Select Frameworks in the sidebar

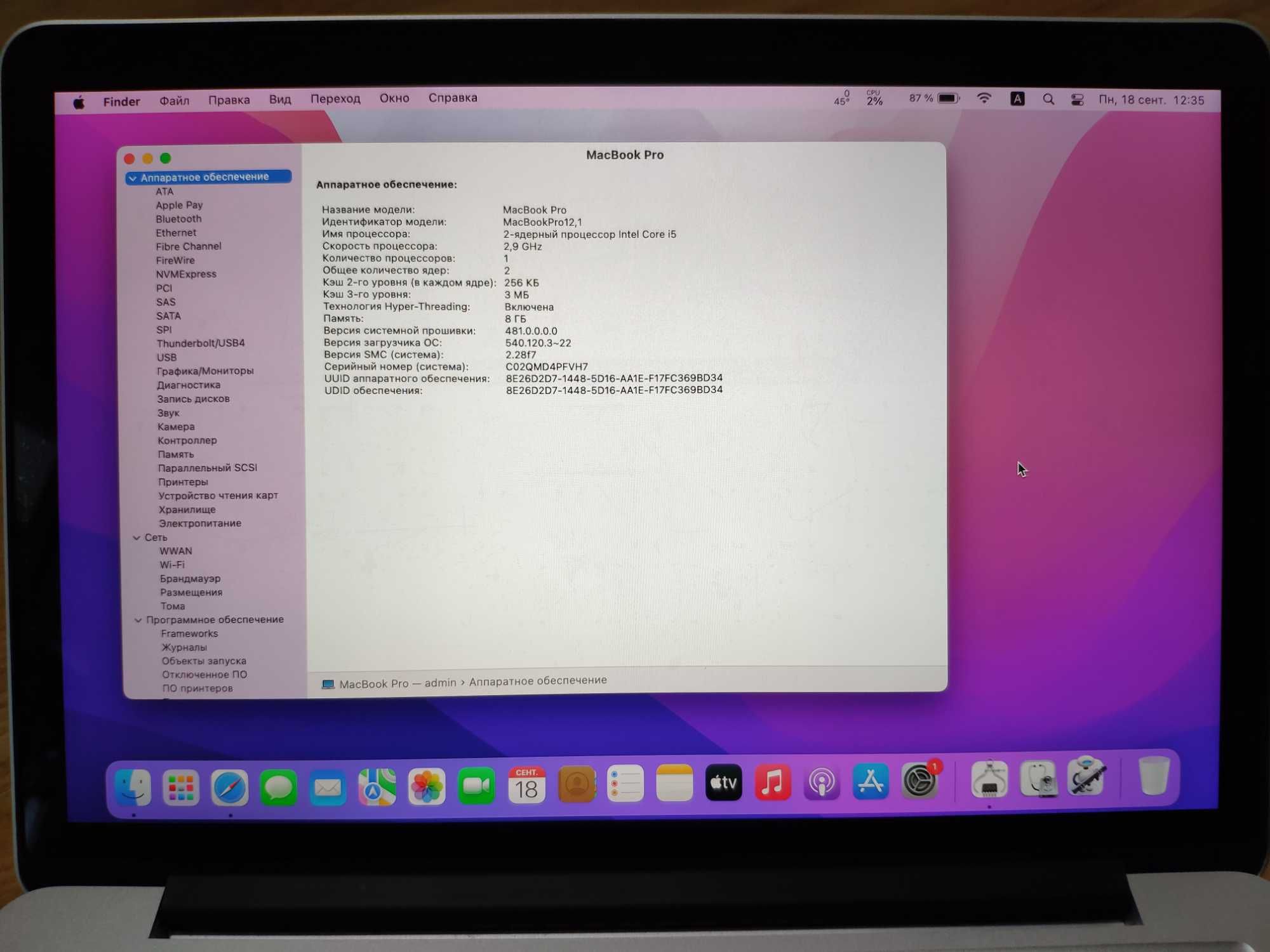(189, 633)
